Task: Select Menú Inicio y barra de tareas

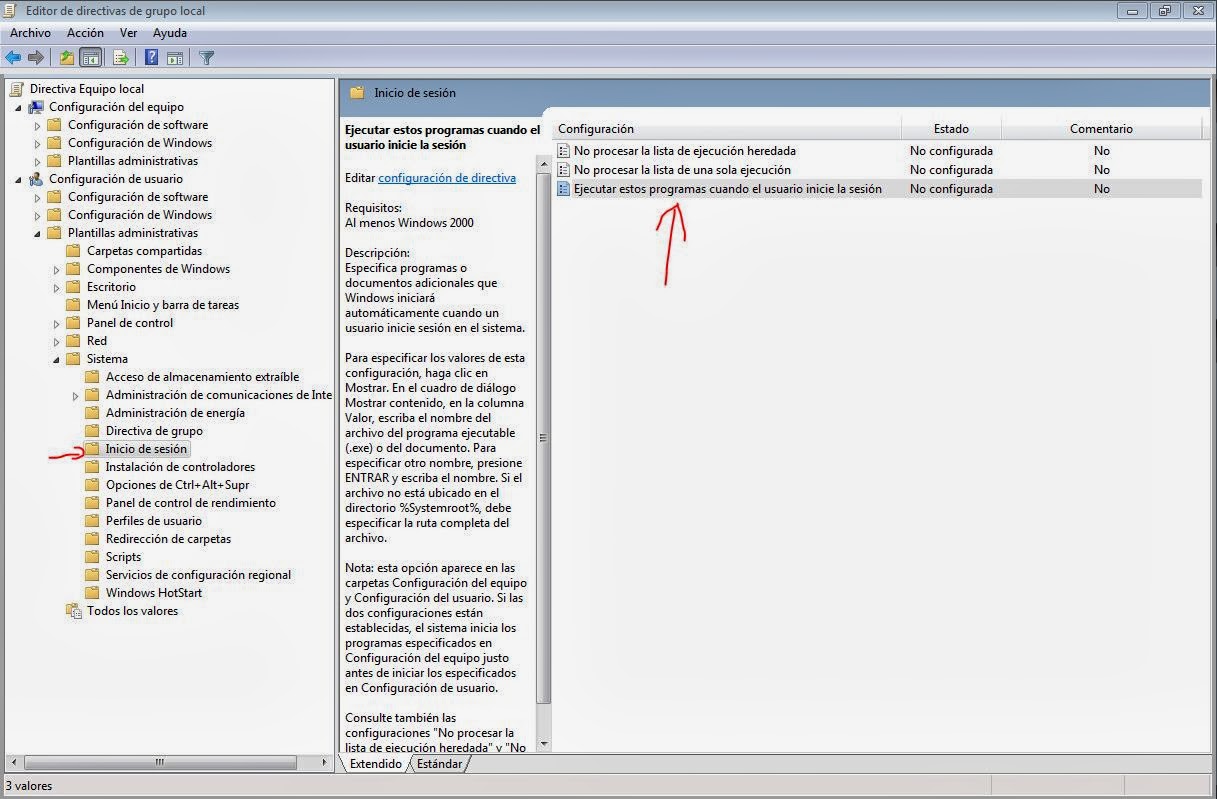Action: coord(162,305)
